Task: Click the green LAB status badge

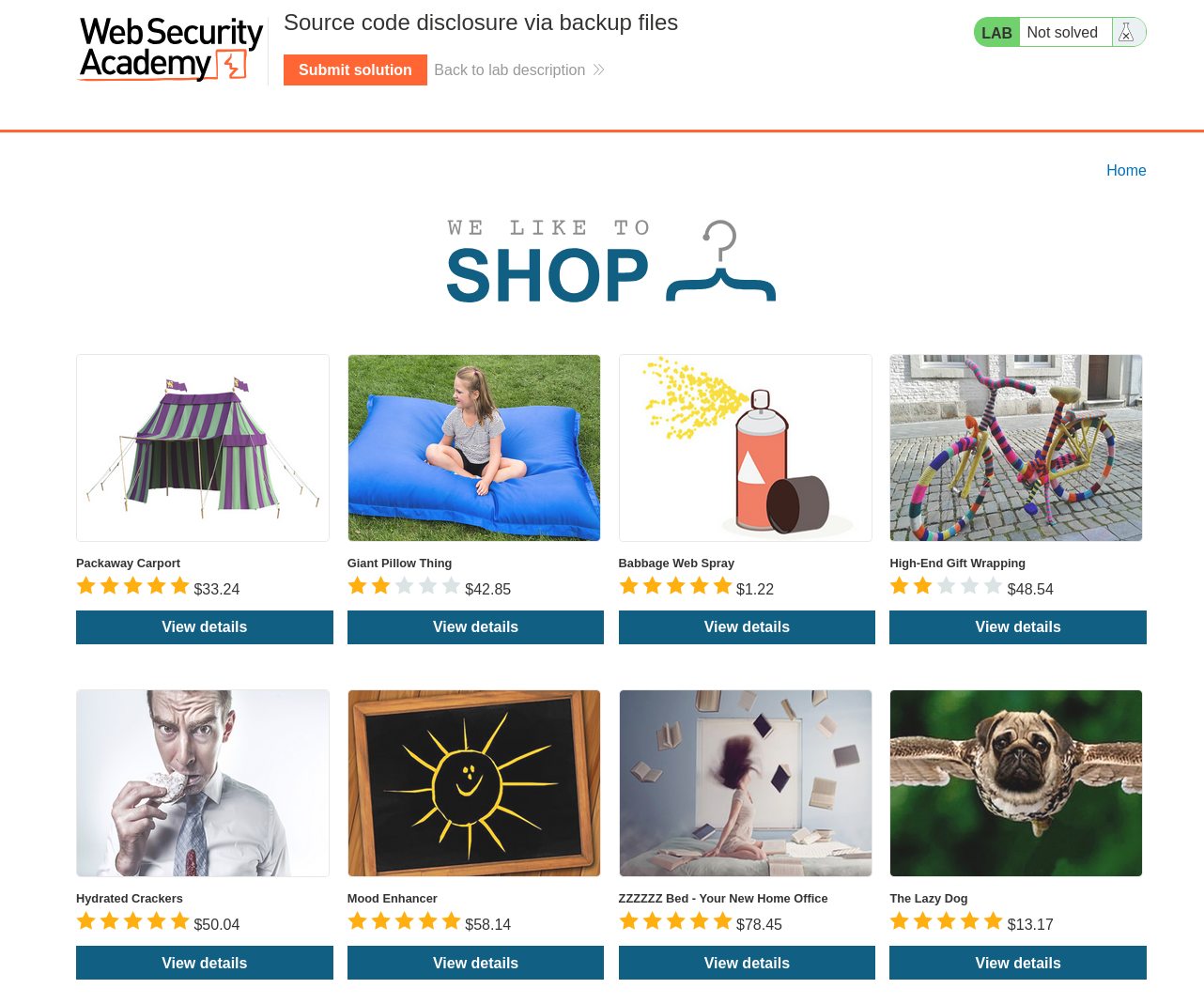Action: pos(996,33)
